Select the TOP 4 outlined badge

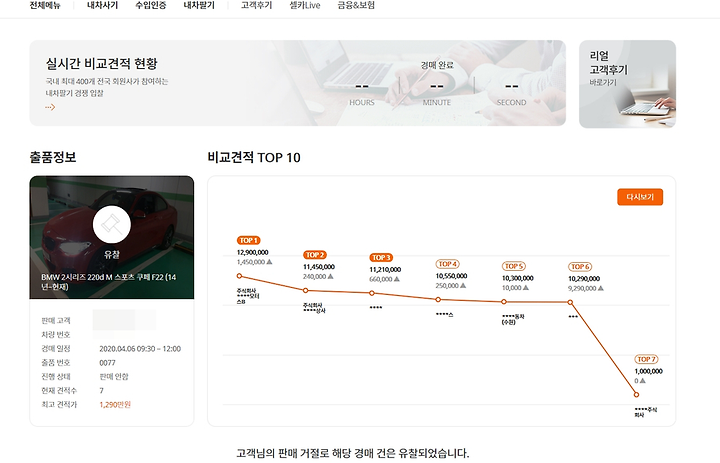pos(448,264)
